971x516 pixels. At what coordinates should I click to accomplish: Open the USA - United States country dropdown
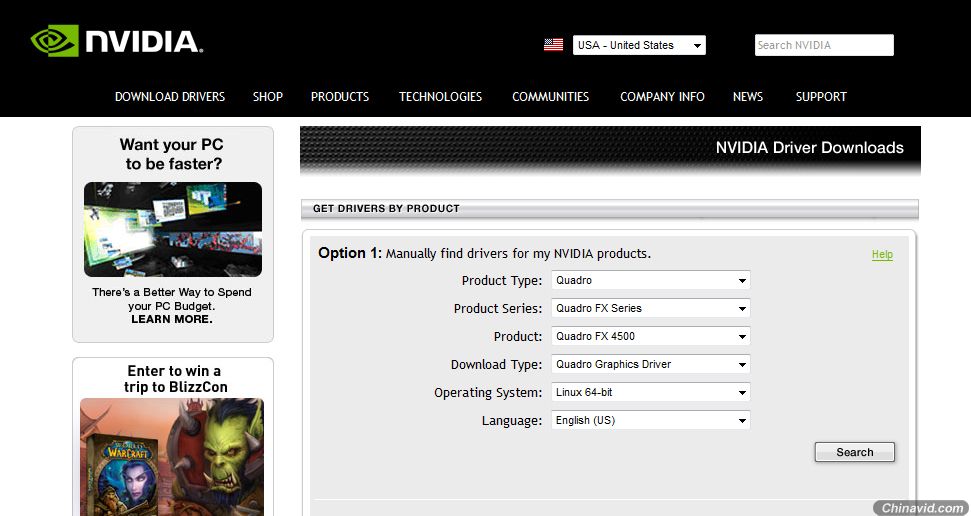(x=639, y=45)
